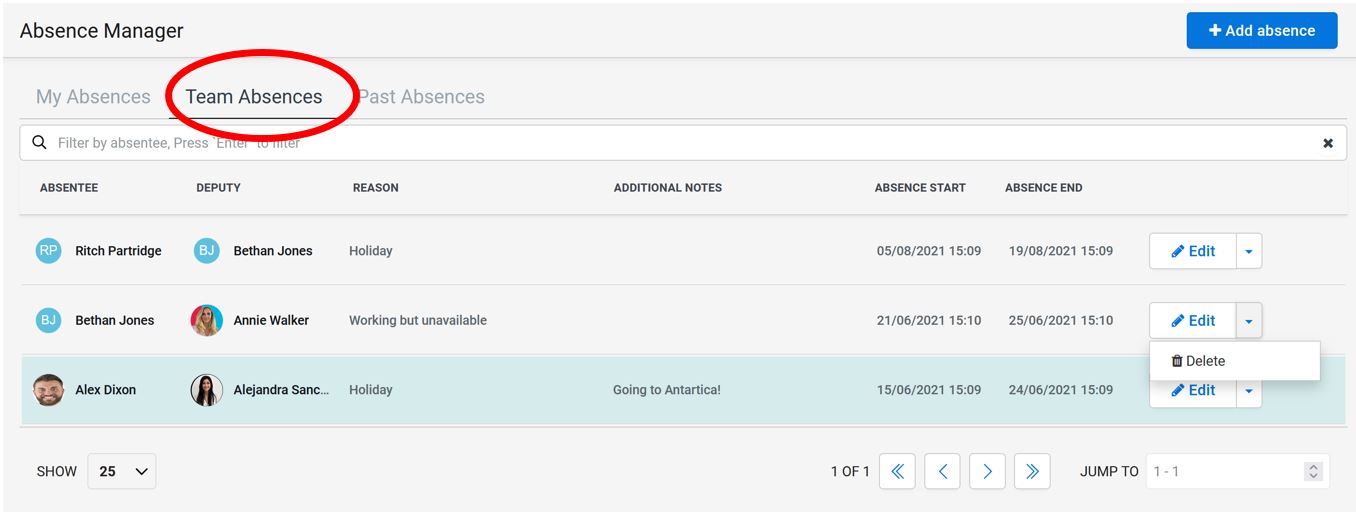Screen dimensions: 1356x514
Task: Go to the first page using double-left arrows
Action: pyautogui.click(x=897, y=471)
